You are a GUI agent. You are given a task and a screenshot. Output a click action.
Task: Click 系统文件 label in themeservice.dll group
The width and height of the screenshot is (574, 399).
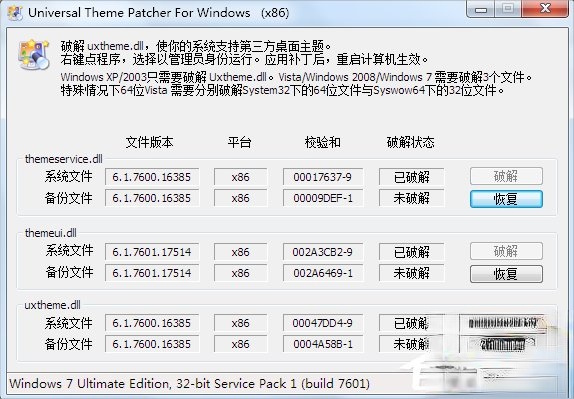coord(68,176)
